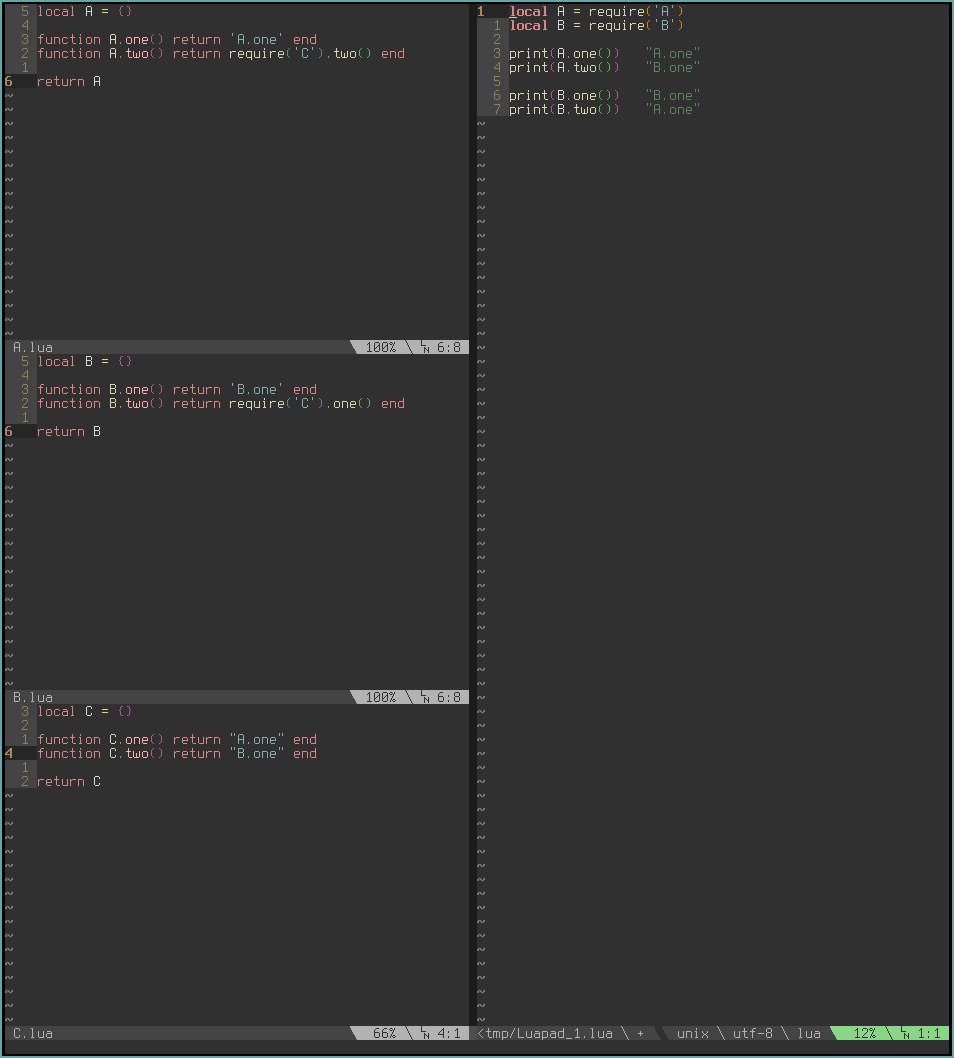Click the line-number icon in A.lua status line
The height and width of the screenshot is (1058, 954).
click(x=425, y=347)
